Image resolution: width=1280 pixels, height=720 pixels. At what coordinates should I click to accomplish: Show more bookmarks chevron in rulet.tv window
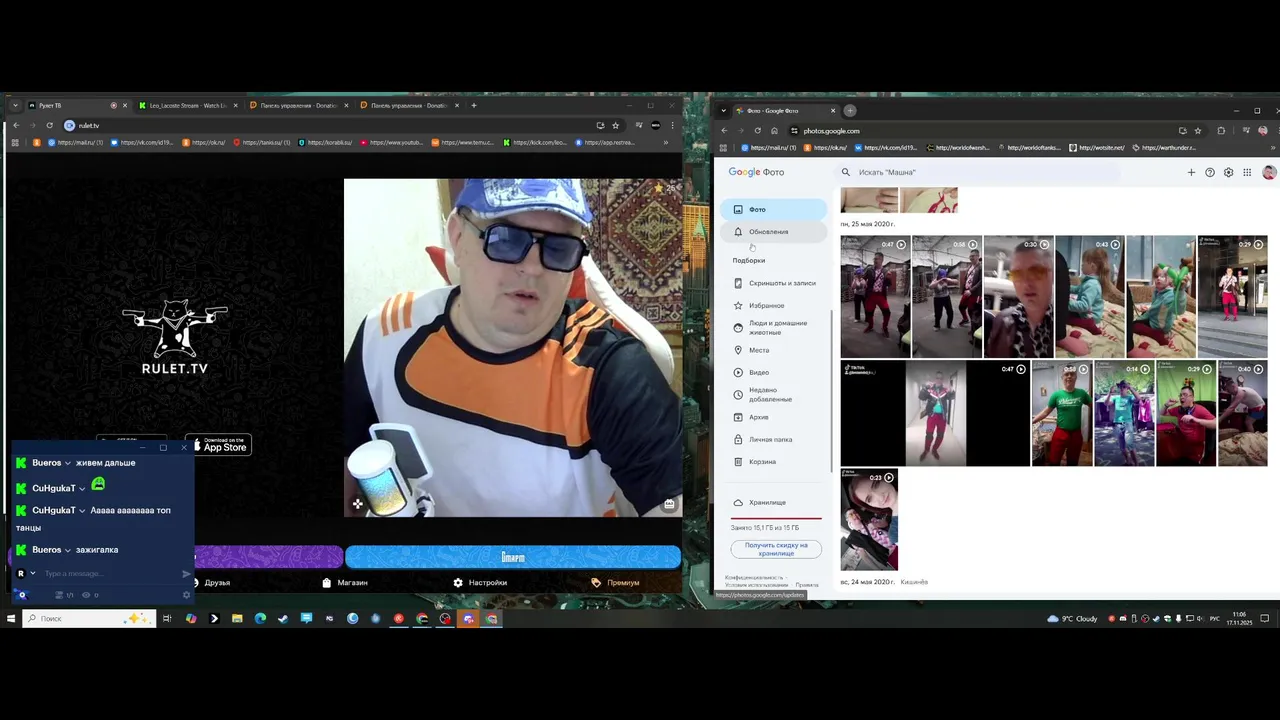pos(666,142)
